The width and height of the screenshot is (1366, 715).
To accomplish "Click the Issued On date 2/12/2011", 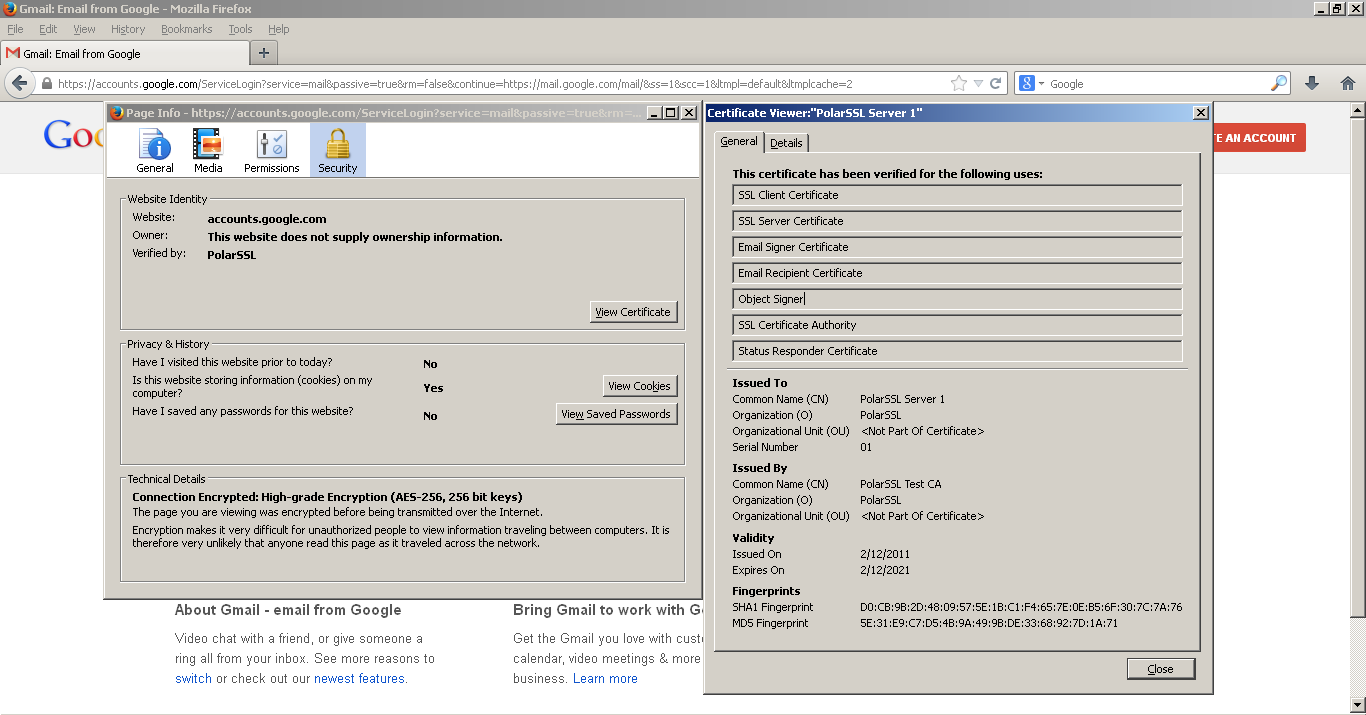I will point(885,554).
